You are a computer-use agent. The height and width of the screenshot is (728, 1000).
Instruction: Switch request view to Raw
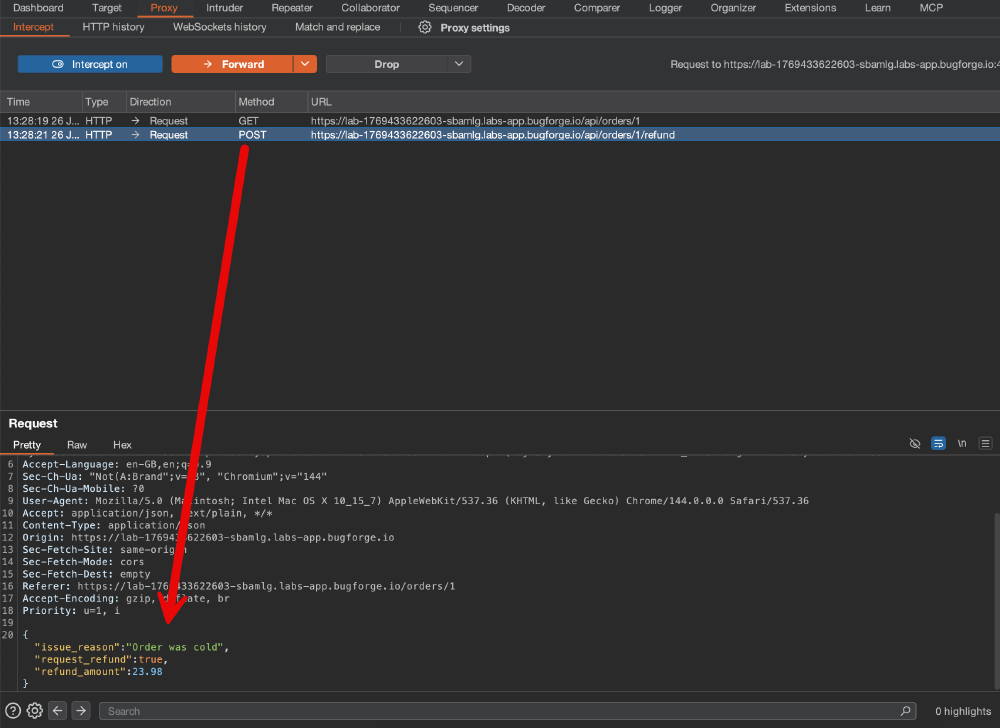[x=77, y=444]
